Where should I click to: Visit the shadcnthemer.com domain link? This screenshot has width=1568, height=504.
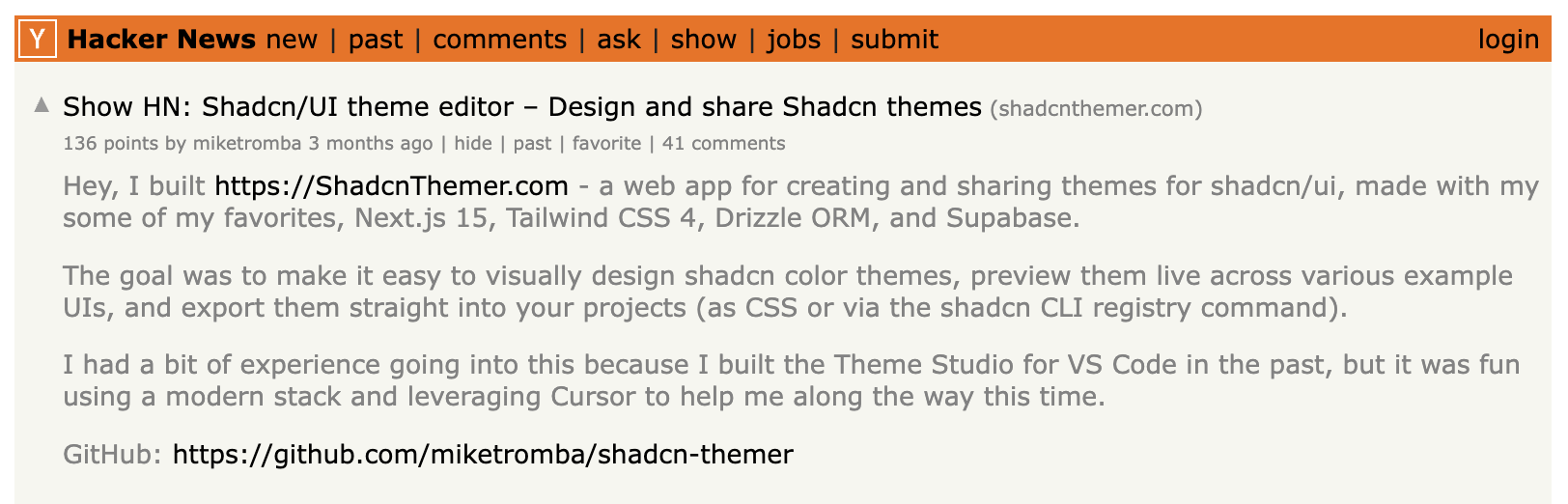[x=1096, y=109]
